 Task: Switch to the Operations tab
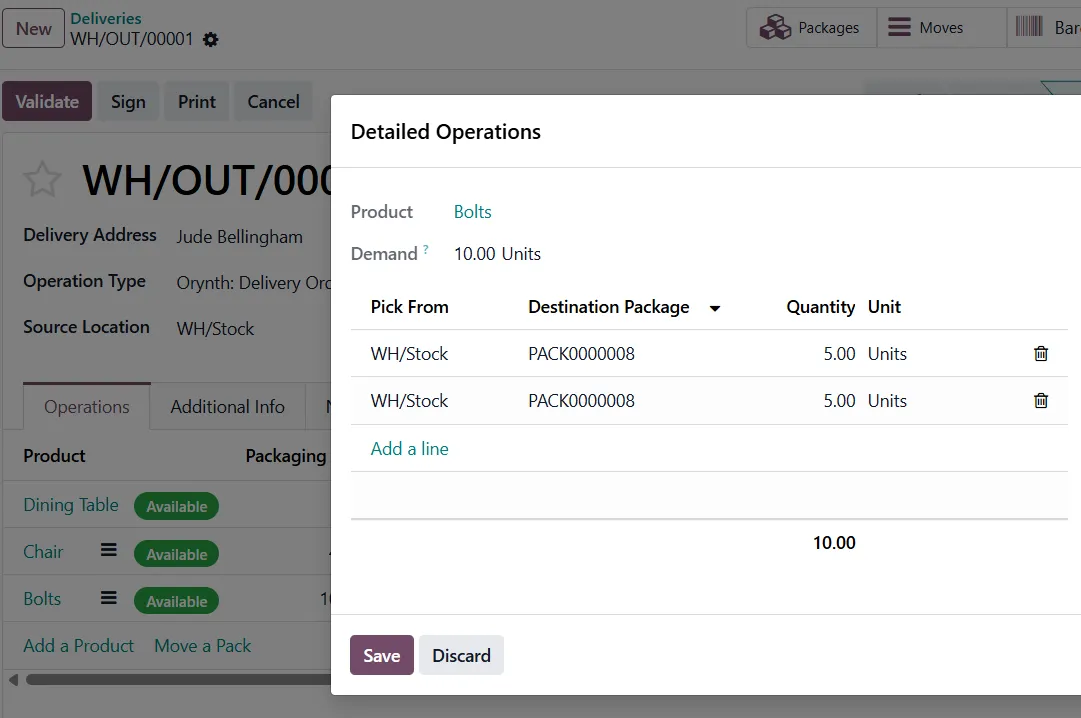point(87,407)
